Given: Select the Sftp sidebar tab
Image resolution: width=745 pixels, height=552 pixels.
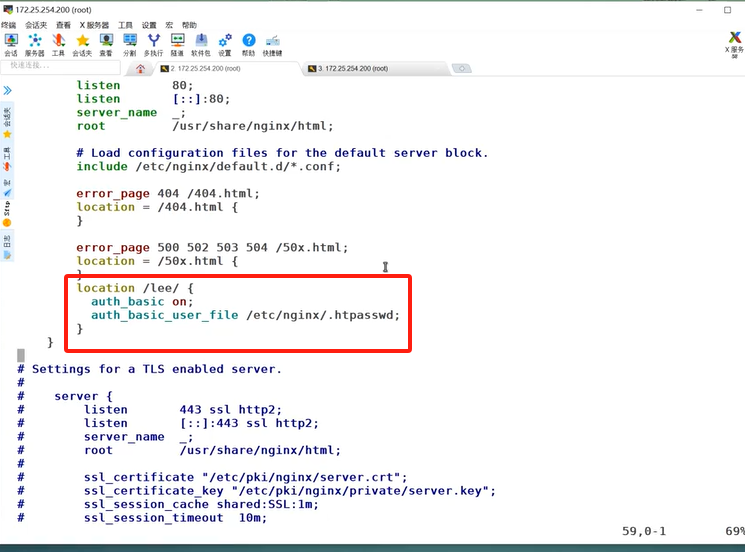Looking at the screenshot, I should pos(7,214).
